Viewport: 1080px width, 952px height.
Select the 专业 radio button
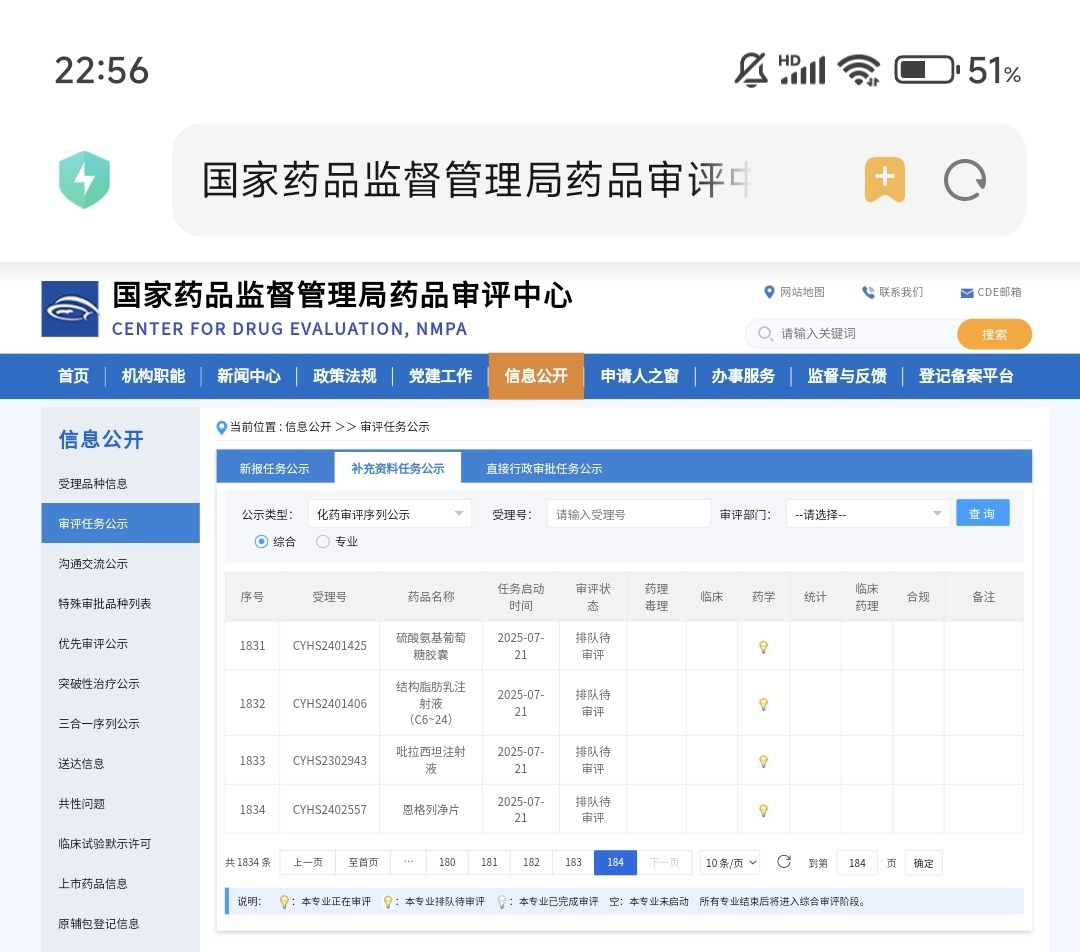322,541
